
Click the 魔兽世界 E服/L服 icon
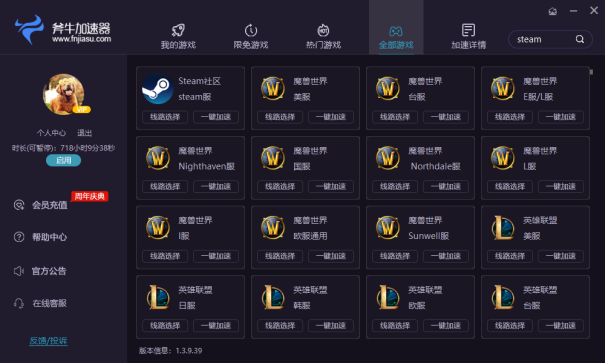[x=503, y=89]
